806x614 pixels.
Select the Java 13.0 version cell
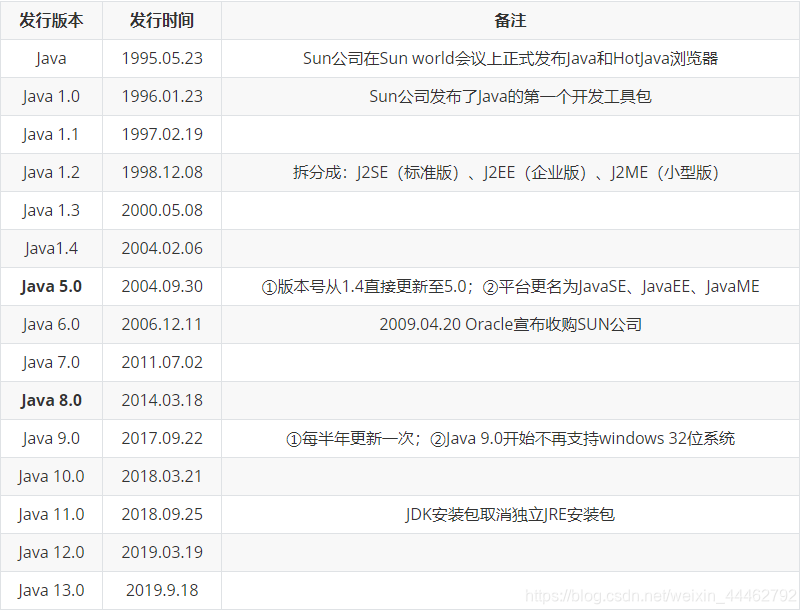point(51,591)
